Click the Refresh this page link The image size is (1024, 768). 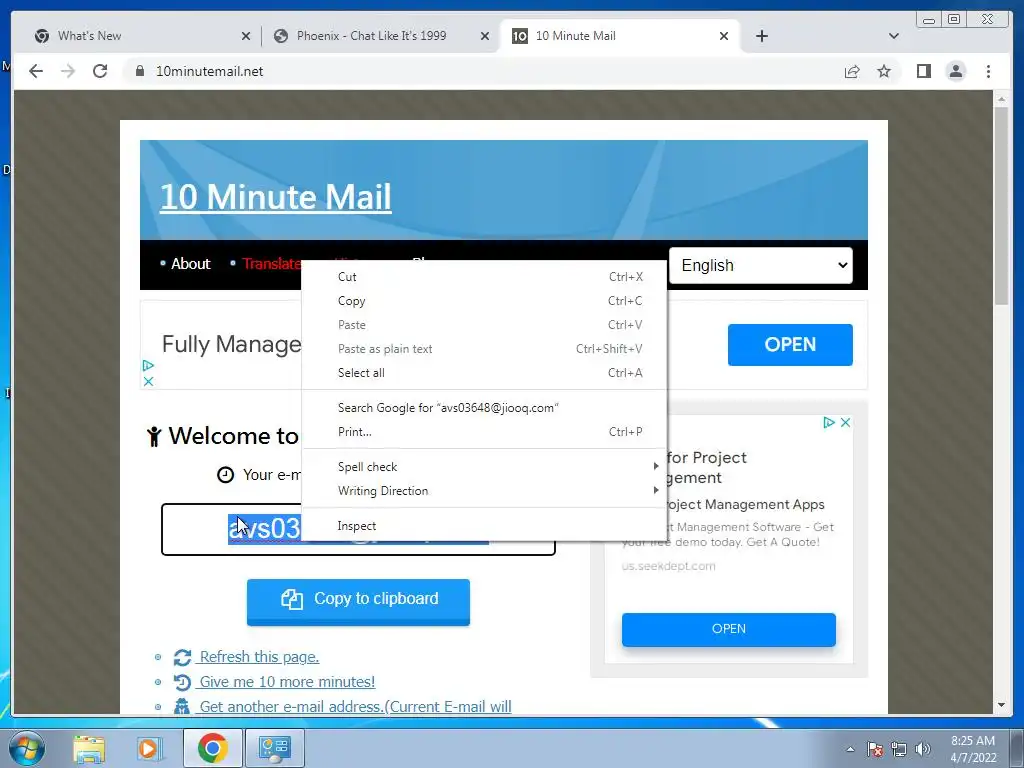259,657
